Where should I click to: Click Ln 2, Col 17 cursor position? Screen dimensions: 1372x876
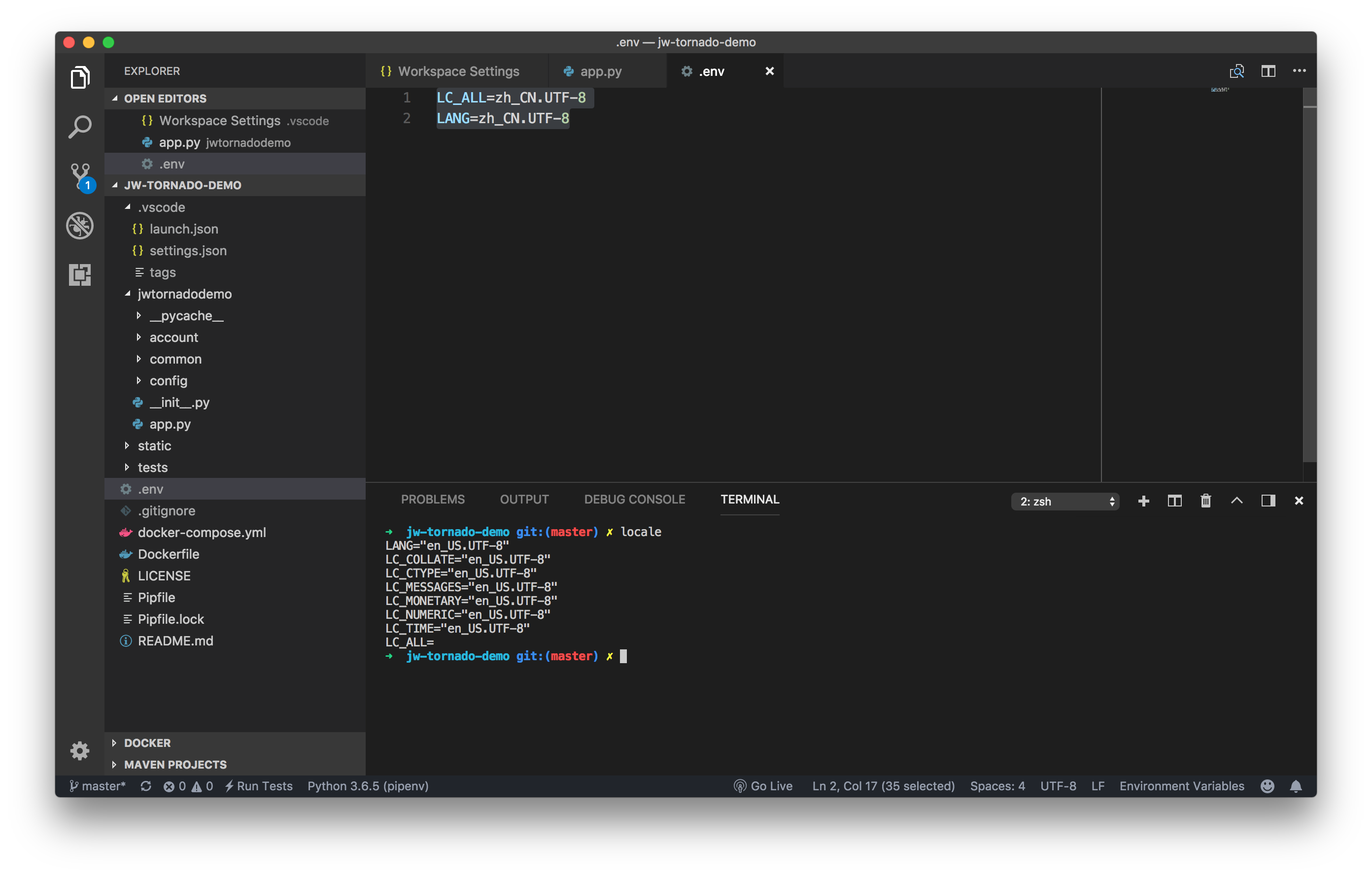pyautogui.click(x=883, y=786)
